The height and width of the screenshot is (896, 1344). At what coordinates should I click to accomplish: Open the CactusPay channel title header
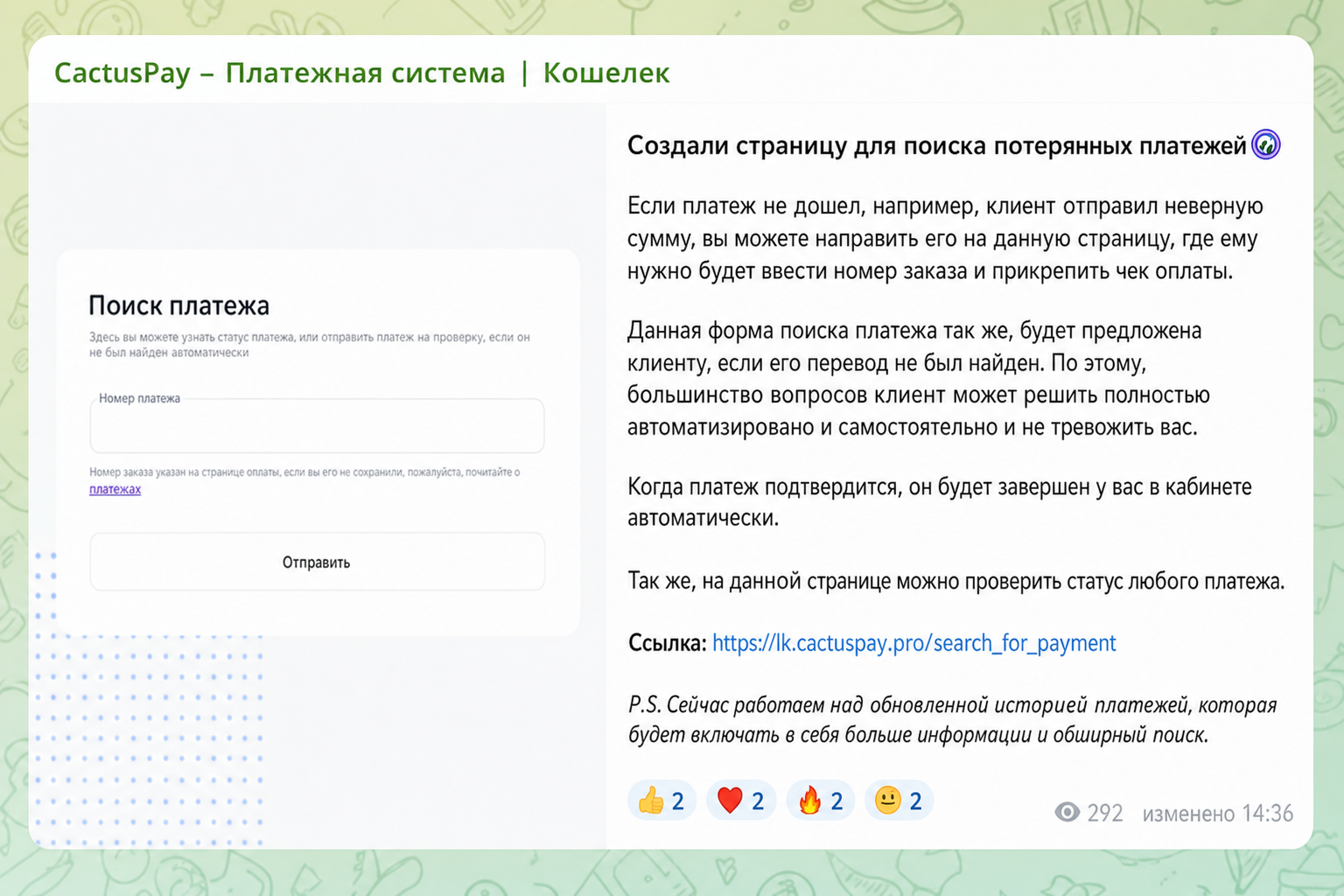point(361,73)
